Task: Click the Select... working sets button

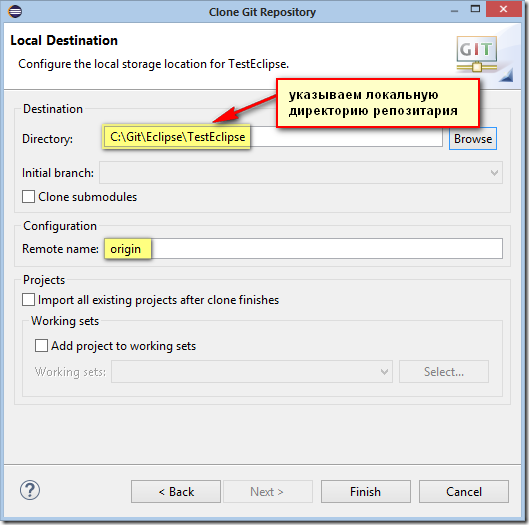Action: point(444,371)
